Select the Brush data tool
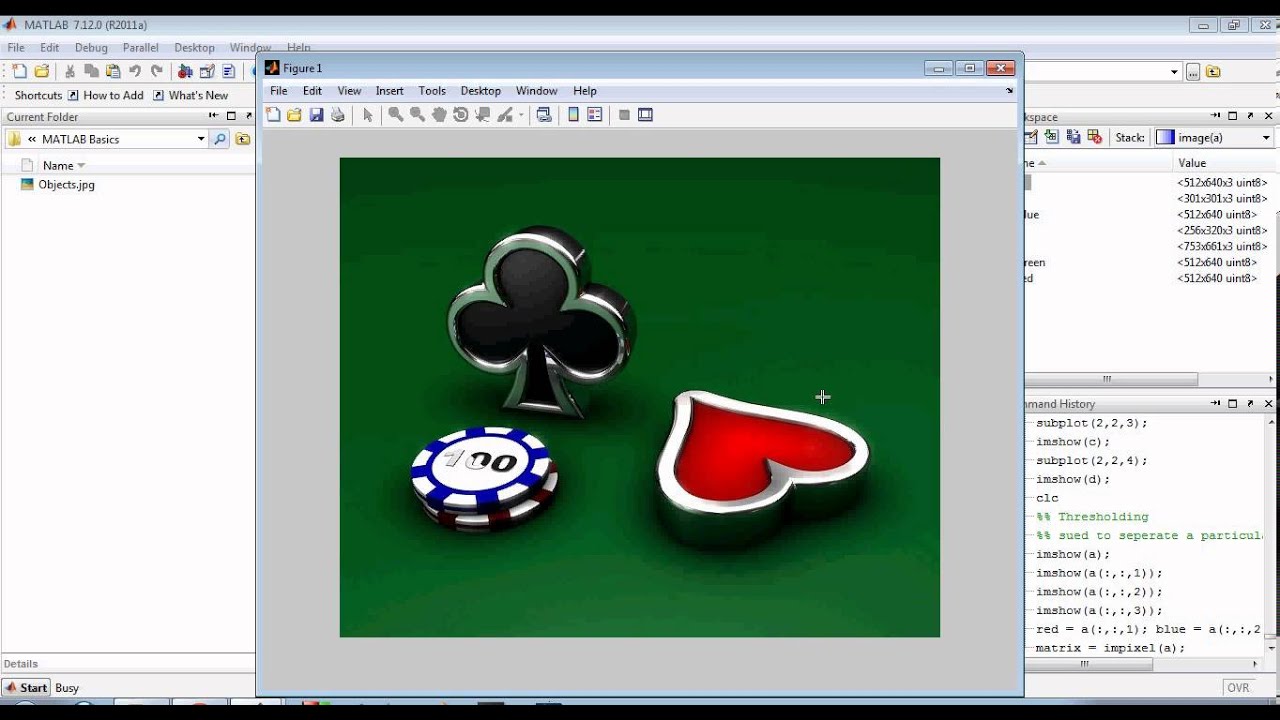Image resolution: width=1280 pixels, height=720 pixels. 505,115
